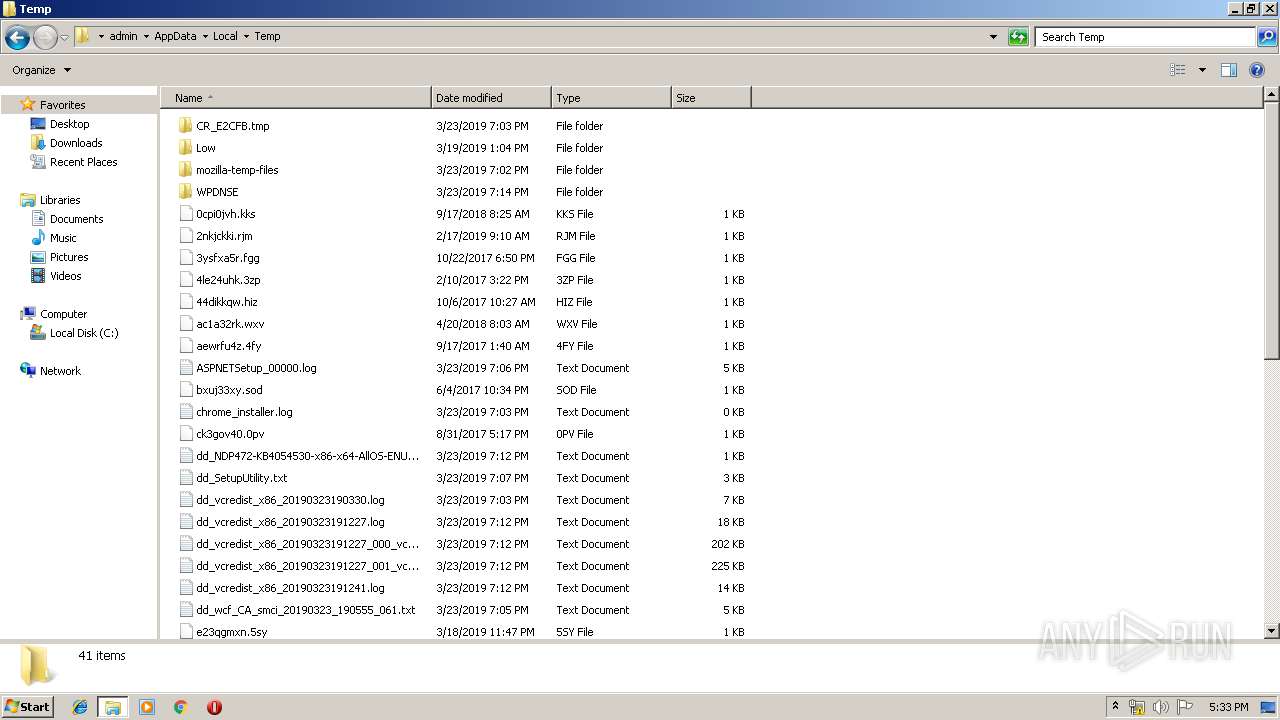1280x720 pixels.
Task: Expand the dropdown after admin breadcrumb
Action: (x=146, y=36)
